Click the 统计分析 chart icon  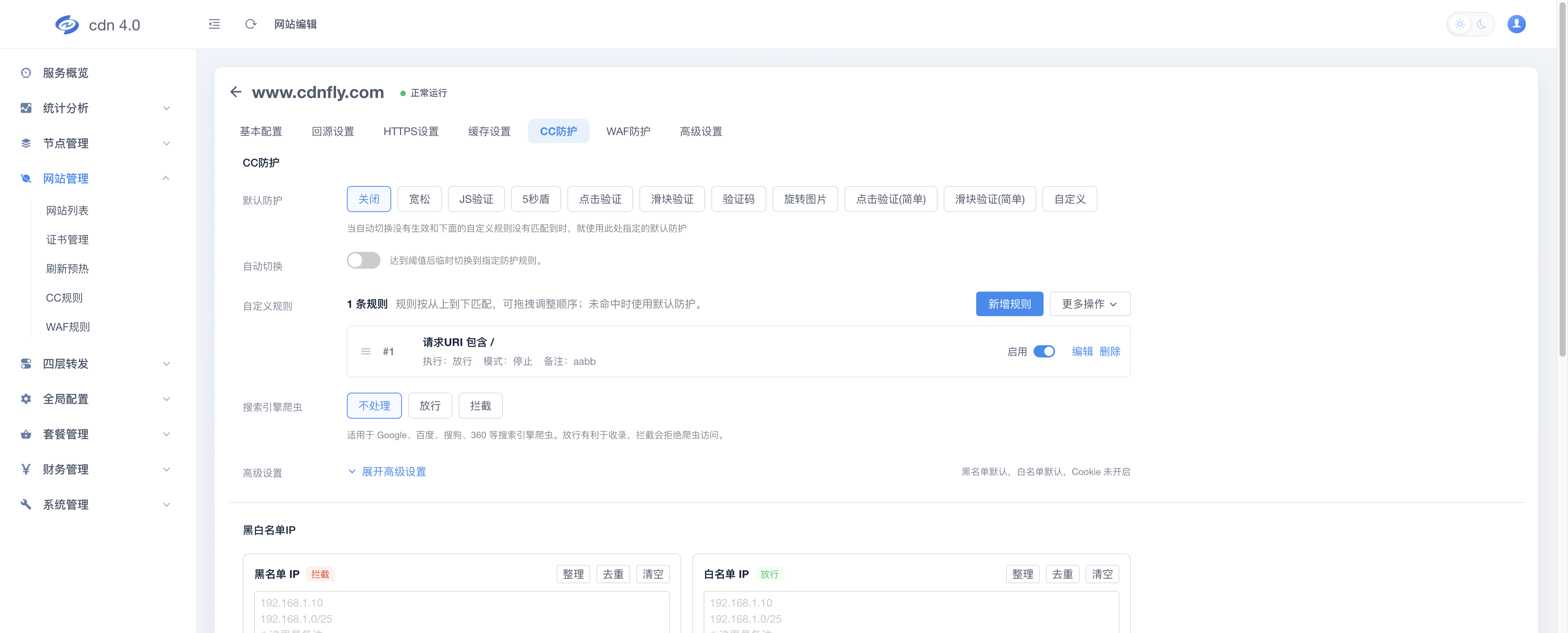(x=26, y=108)
